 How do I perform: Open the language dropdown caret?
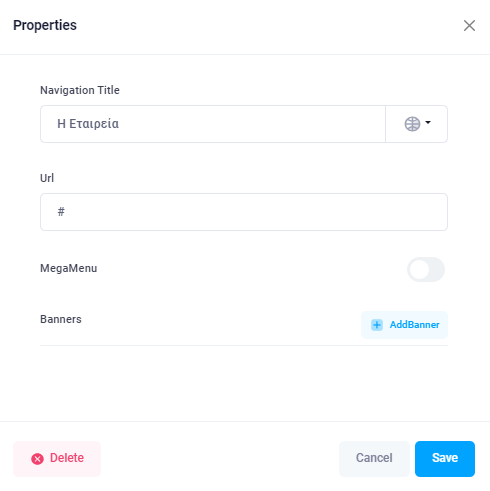coord(428,123)
